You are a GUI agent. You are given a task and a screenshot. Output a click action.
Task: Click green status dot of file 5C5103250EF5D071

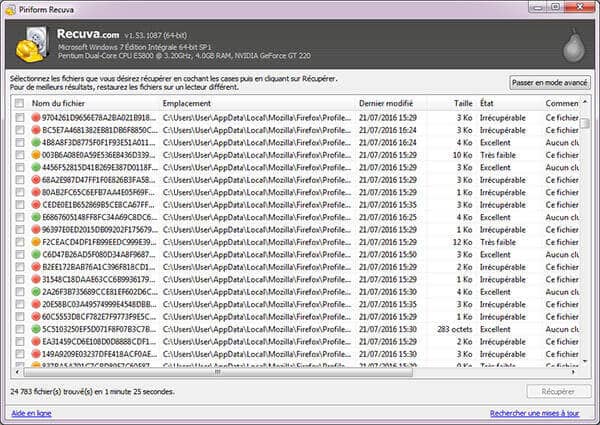pos(36,328)
